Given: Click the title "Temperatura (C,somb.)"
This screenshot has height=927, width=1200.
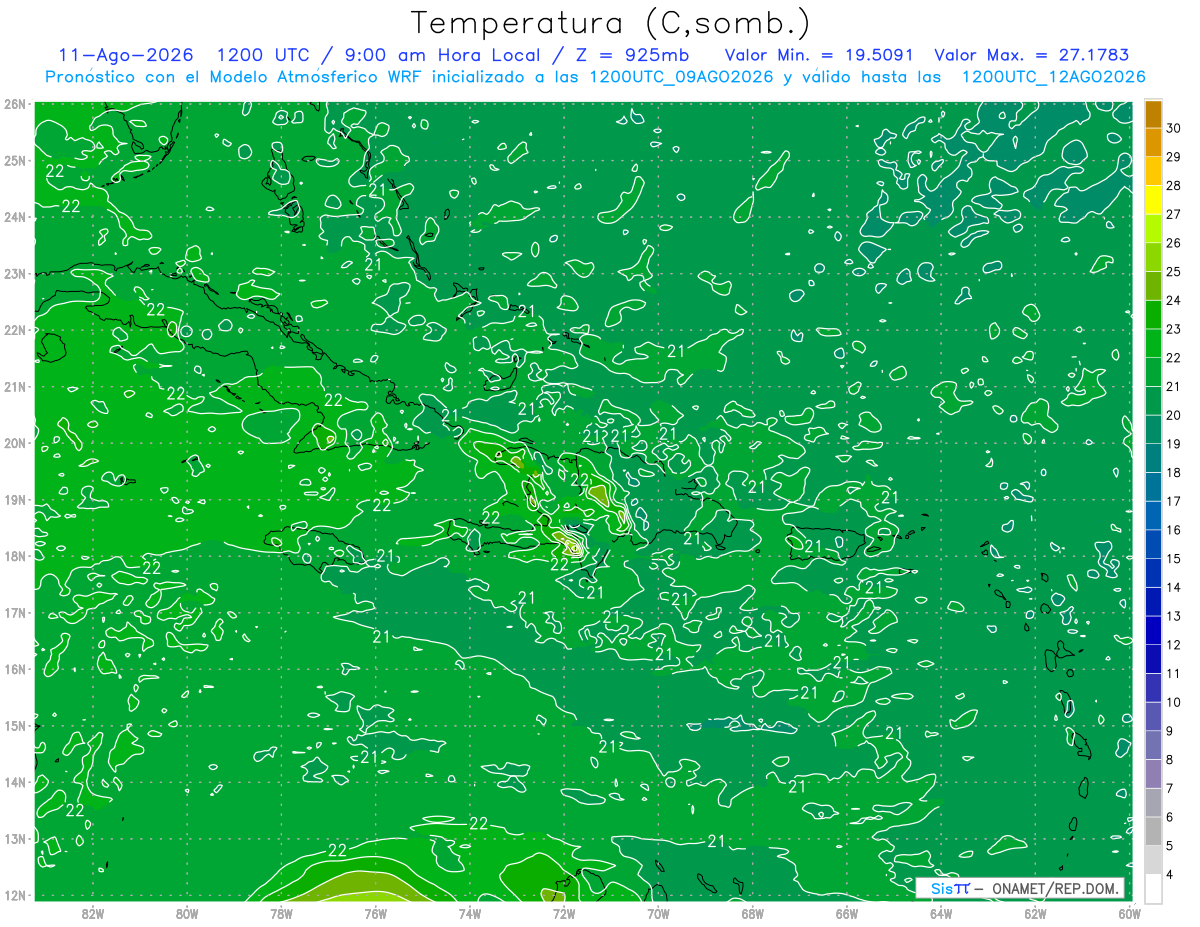Looking at the screenshot, I should point(611,24).
